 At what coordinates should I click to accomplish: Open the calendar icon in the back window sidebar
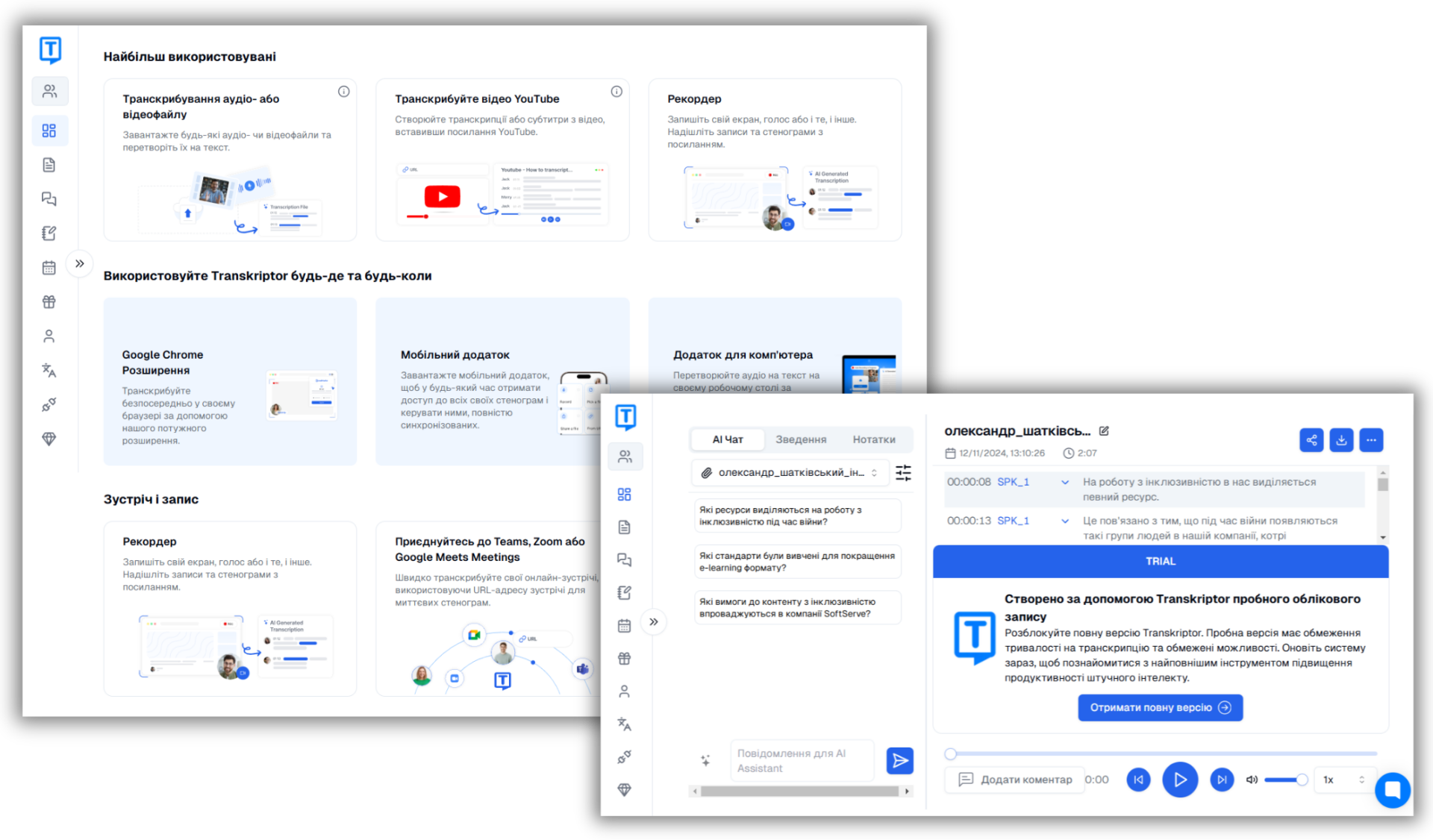(49, 268)
